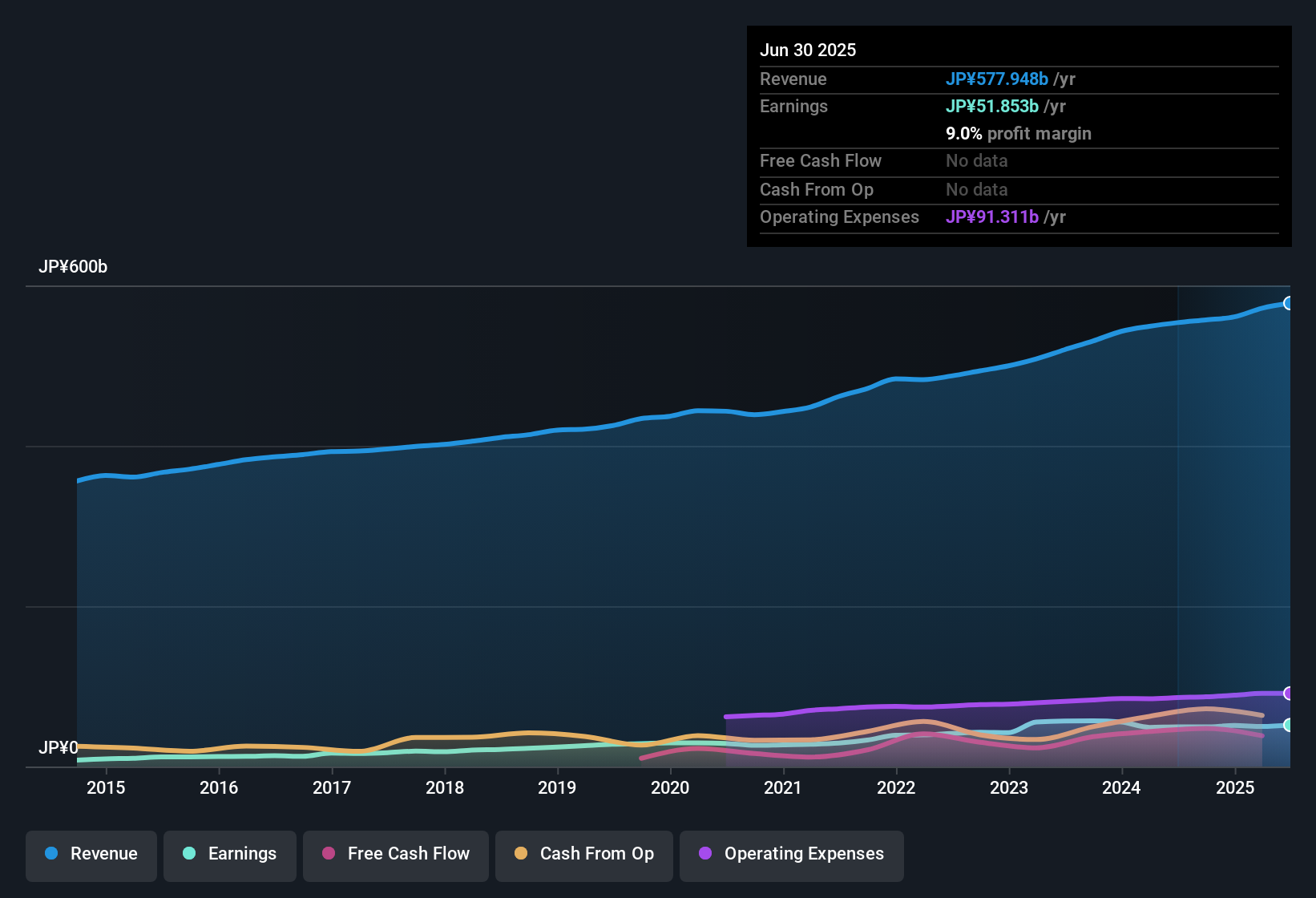Click the teal Earnings legend dot
The width and height of the screenshot is (1316, 898).
point(189,853)
